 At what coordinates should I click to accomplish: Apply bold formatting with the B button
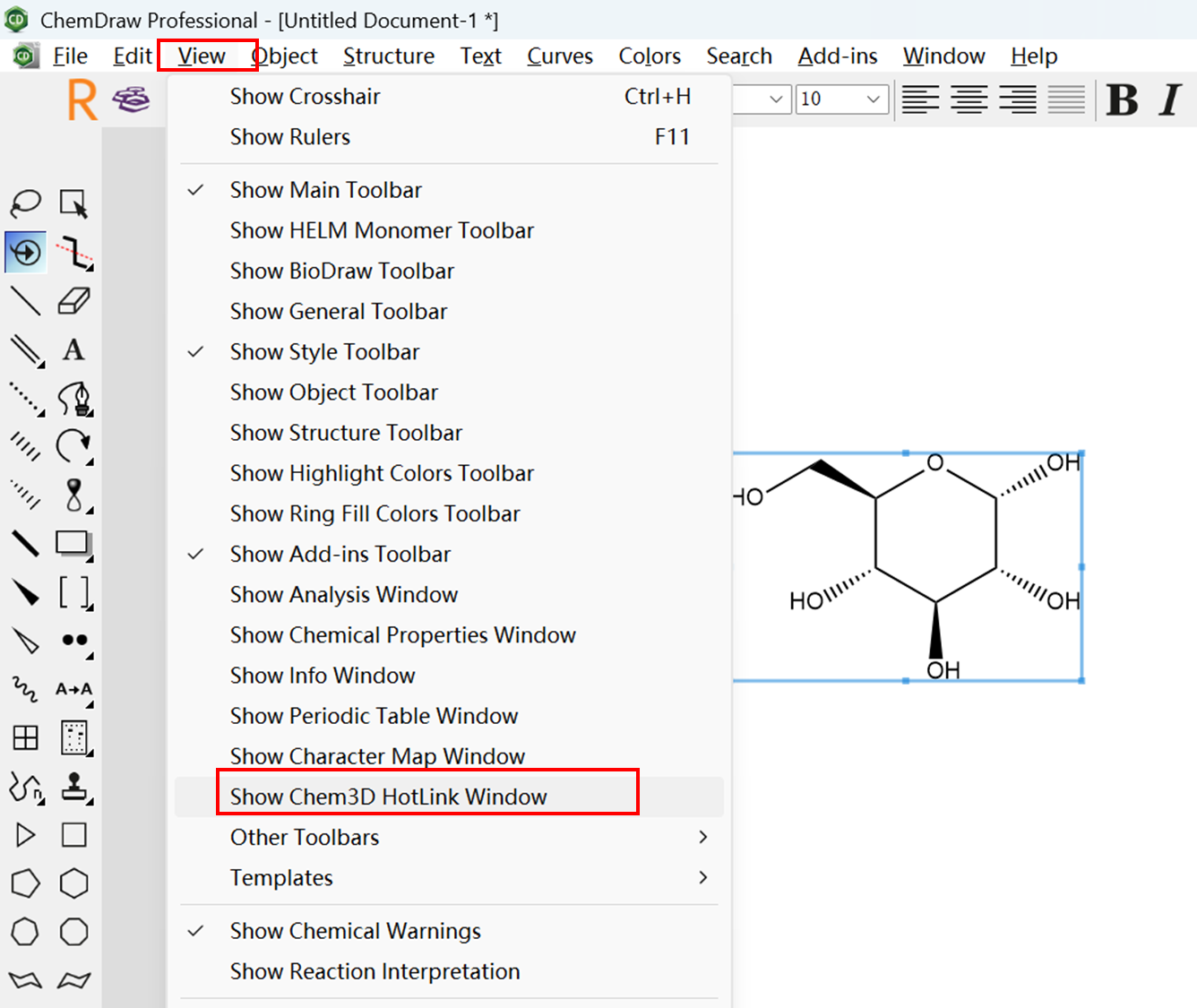[x=1123, y=99]
